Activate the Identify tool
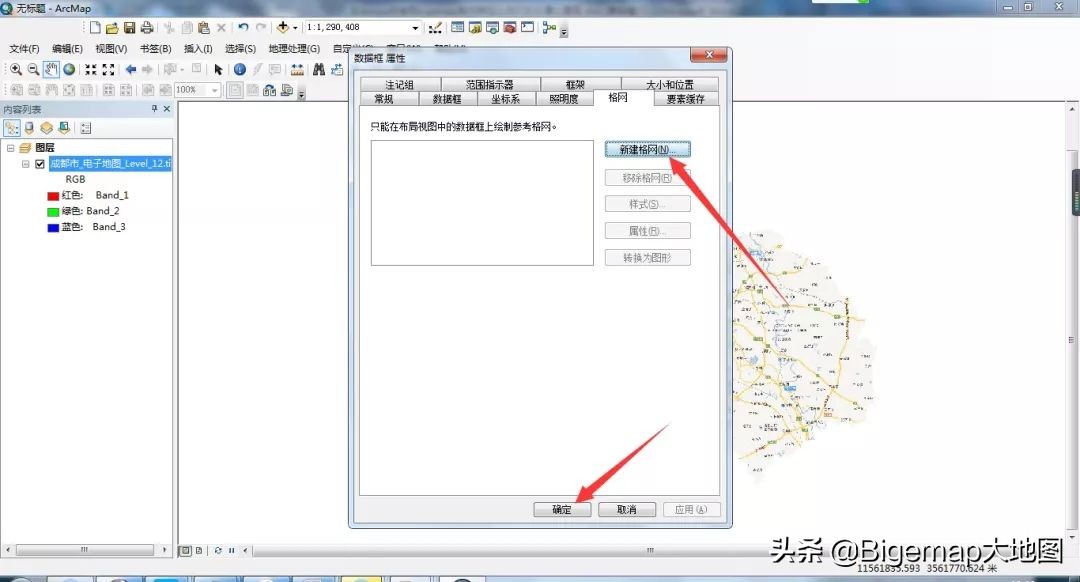Screen dimensions: 1080x582 [242, 70]
